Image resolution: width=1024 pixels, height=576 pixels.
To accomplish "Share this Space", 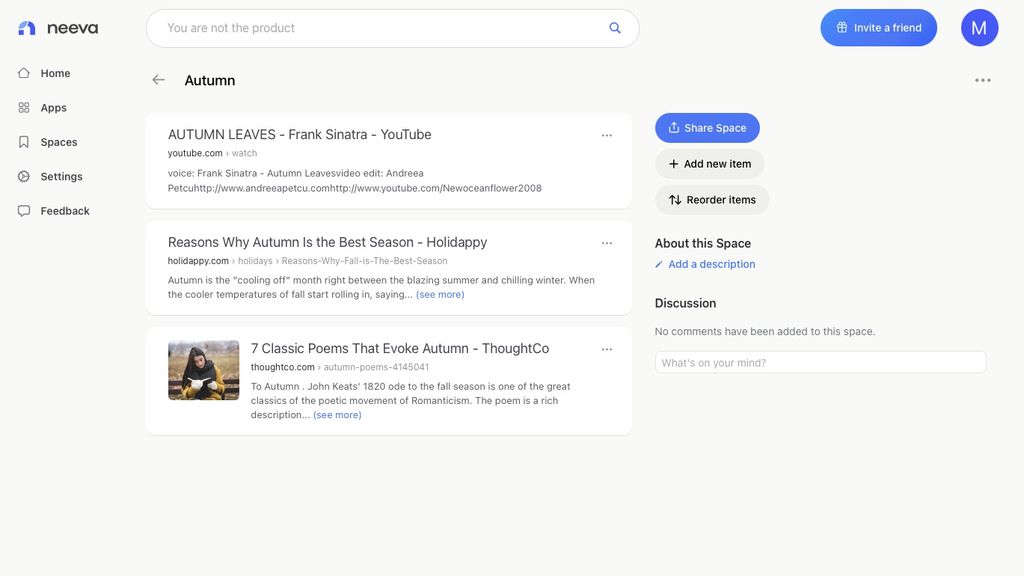I will point(707,127).
